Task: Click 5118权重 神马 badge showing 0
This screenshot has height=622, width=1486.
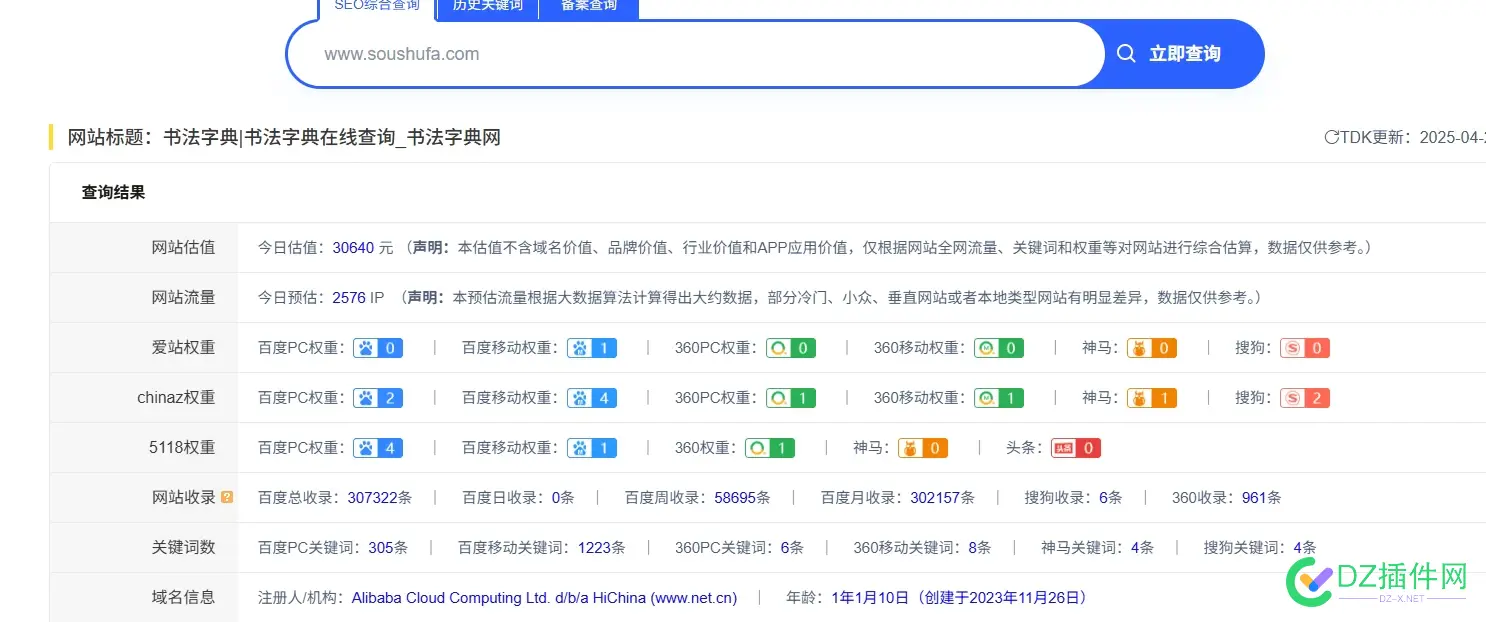Action: 923,448
